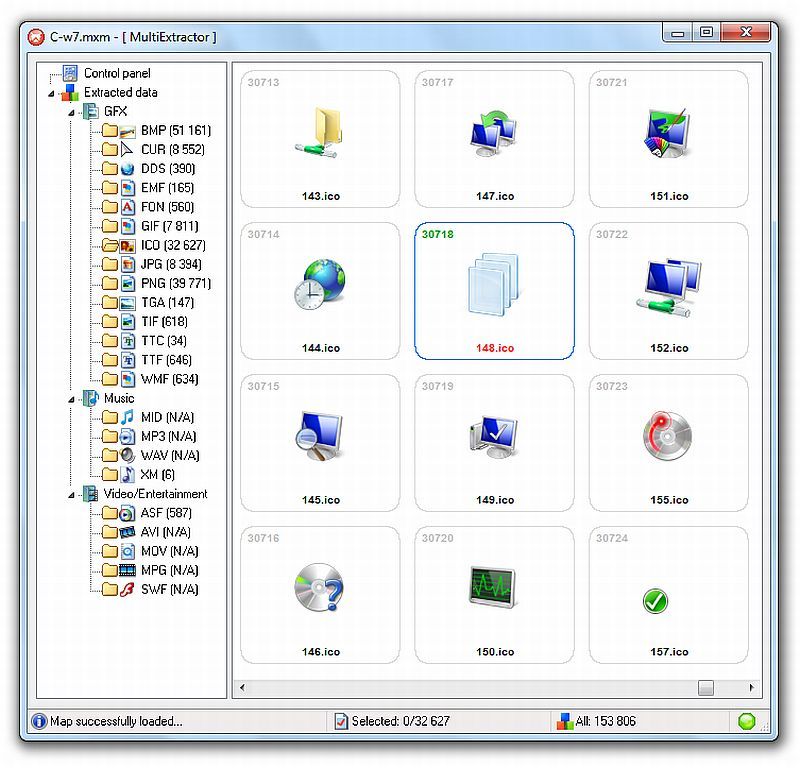This screenshot has width=800, height=768.
Task: Select thumbnail 150.ico performance monitor
Action: (494, 595)
